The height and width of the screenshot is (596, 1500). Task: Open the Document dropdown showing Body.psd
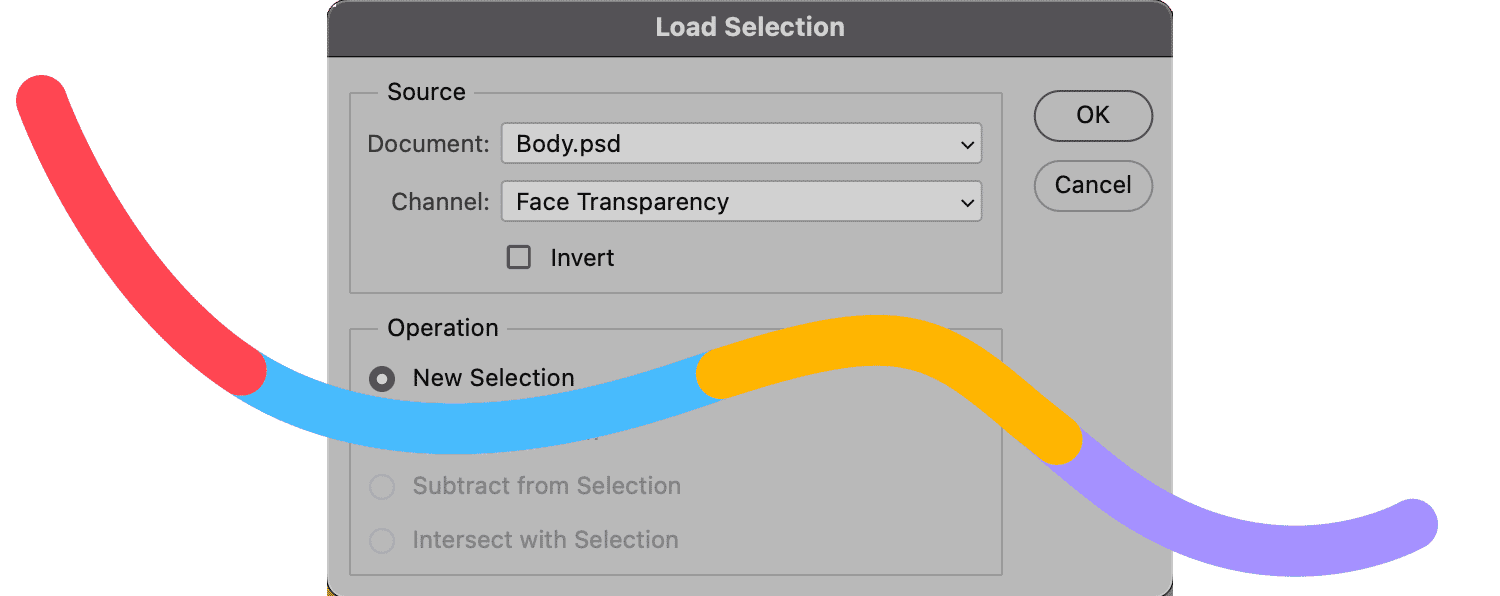pos(740,144)
